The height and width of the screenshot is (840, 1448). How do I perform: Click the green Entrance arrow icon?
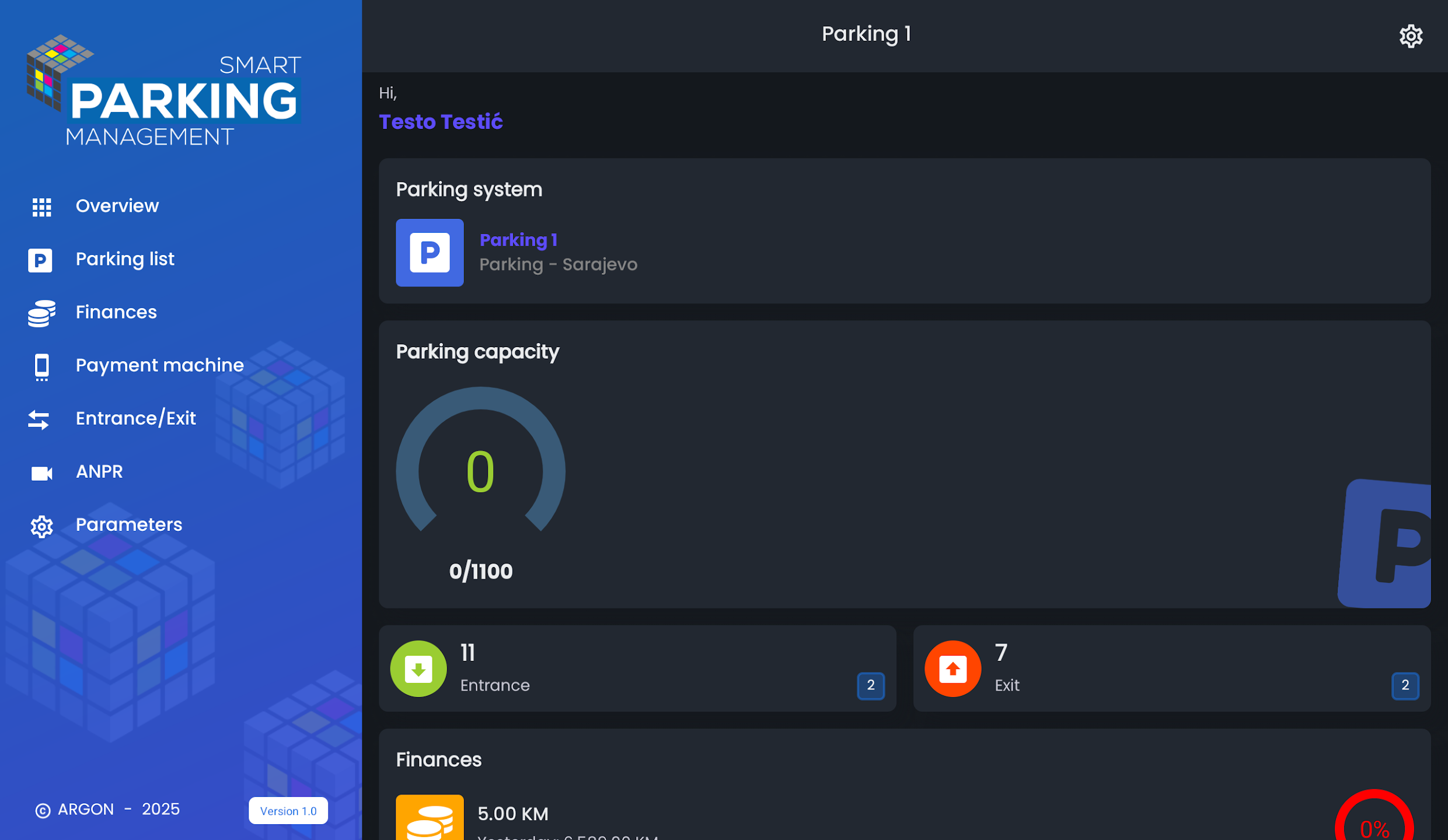(x=418, y=668)
